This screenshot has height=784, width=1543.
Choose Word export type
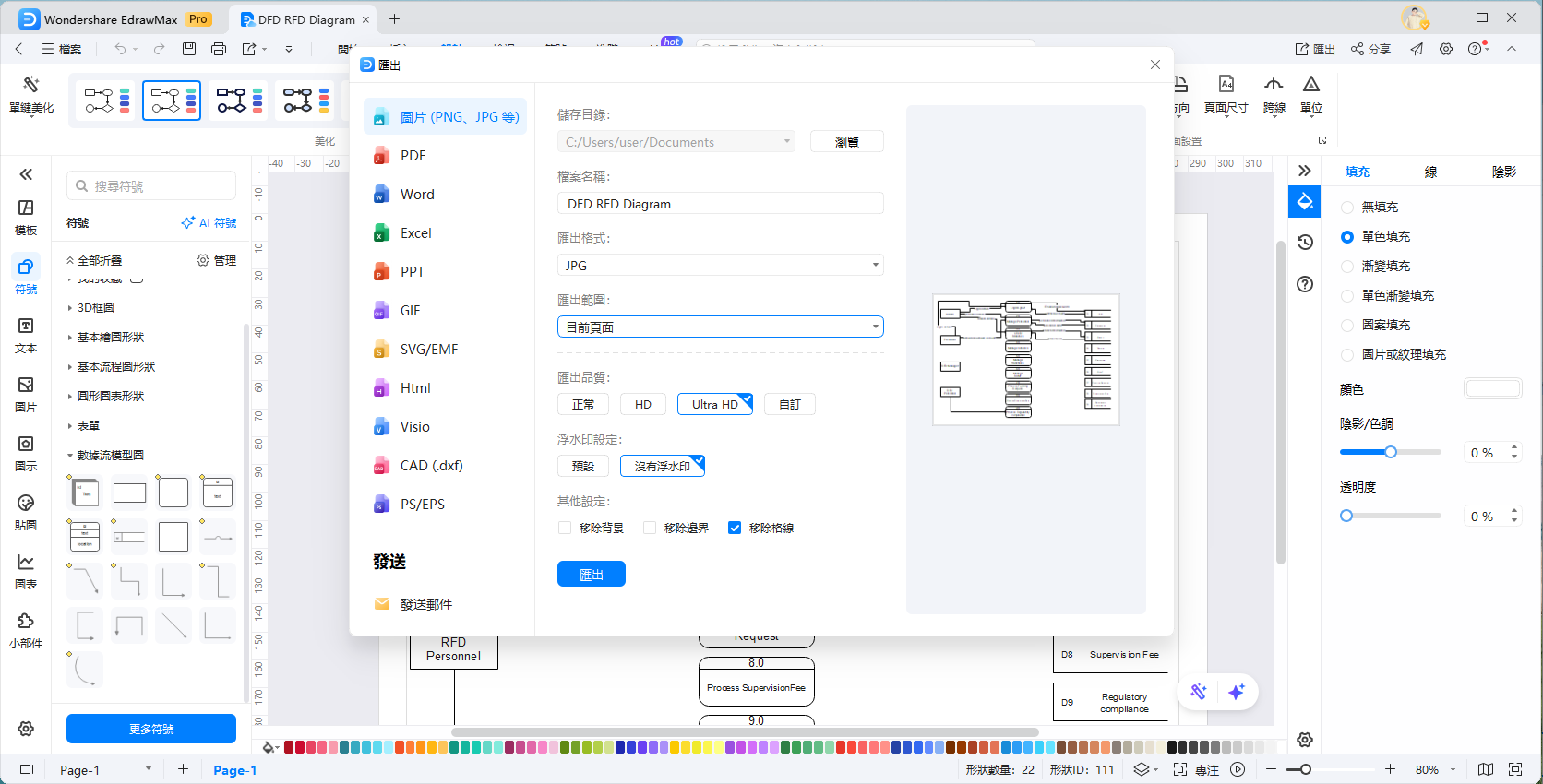pyautogui.click(x=446, y=195)
